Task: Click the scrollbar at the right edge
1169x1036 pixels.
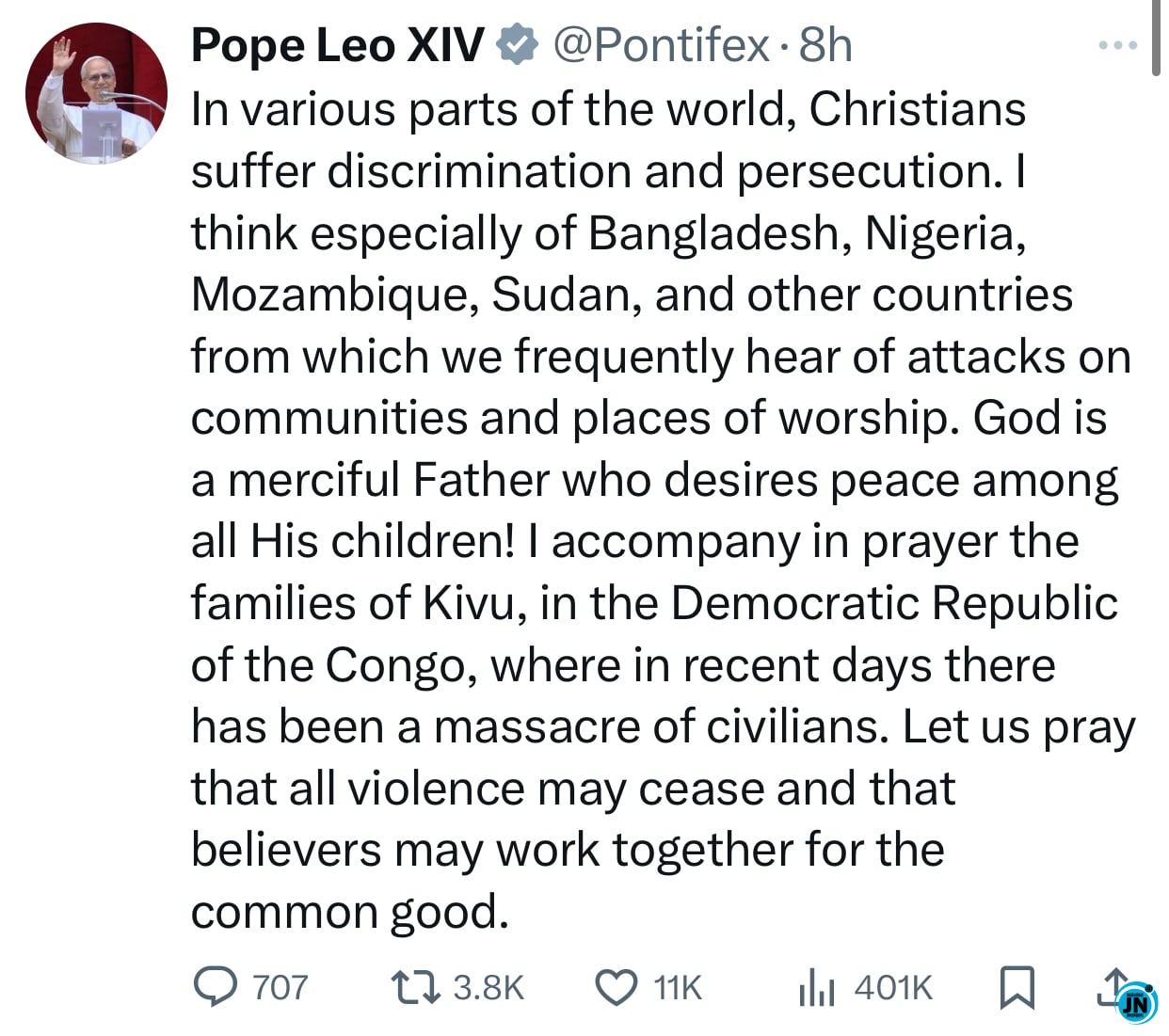Action: 1157,38
